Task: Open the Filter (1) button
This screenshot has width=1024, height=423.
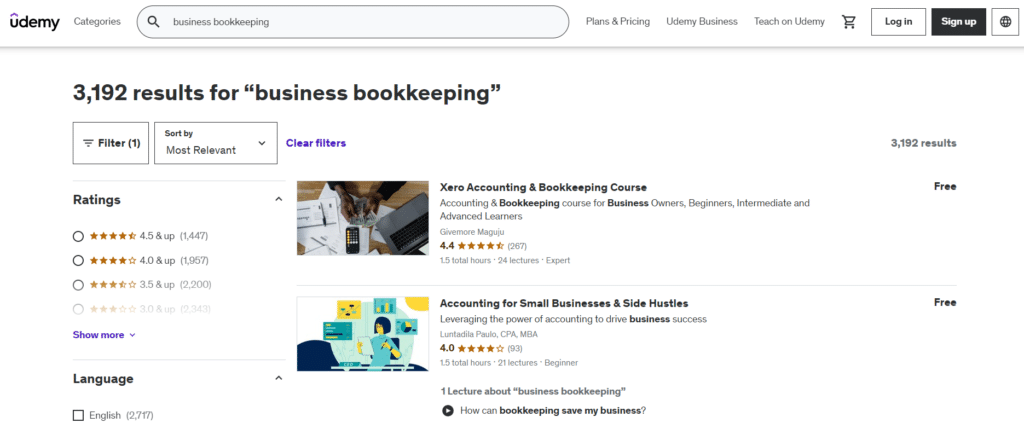Action: tap(110, 143)
